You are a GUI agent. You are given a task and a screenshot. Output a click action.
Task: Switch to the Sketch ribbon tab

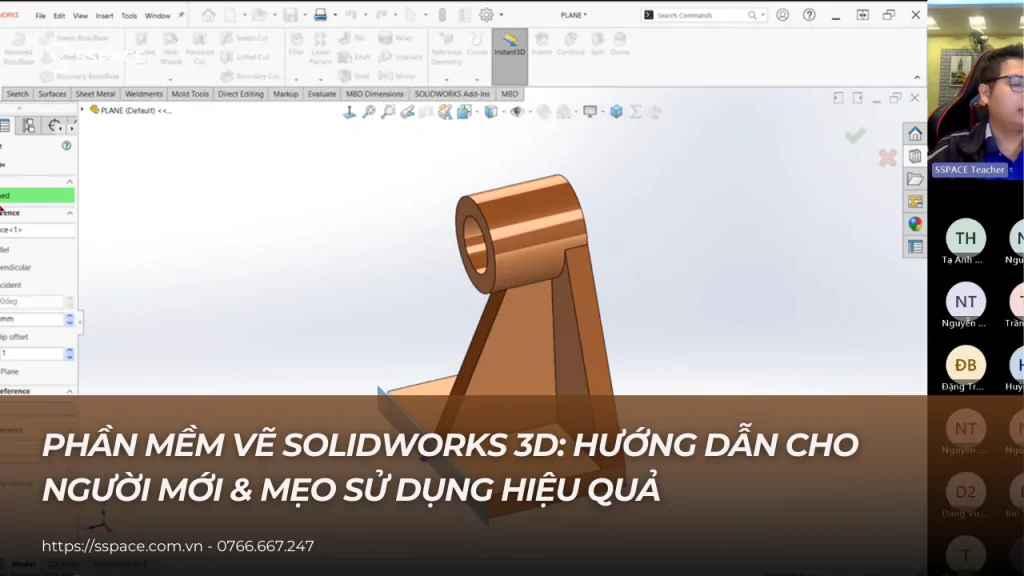pos(18,94)
